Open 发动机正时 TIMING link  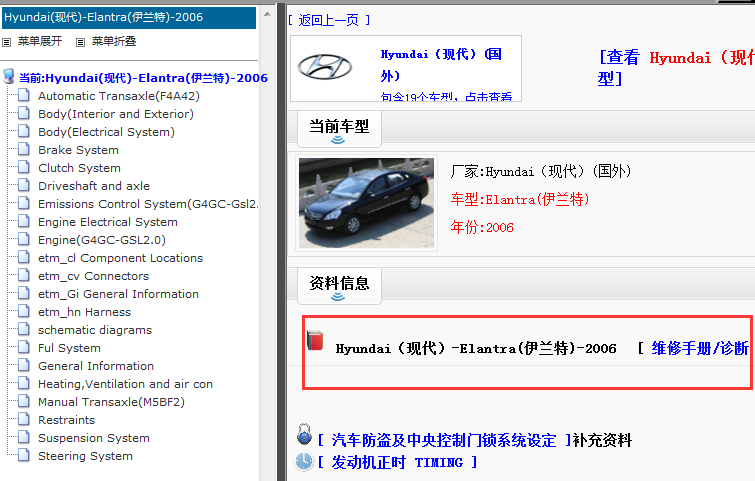(396, 462)
